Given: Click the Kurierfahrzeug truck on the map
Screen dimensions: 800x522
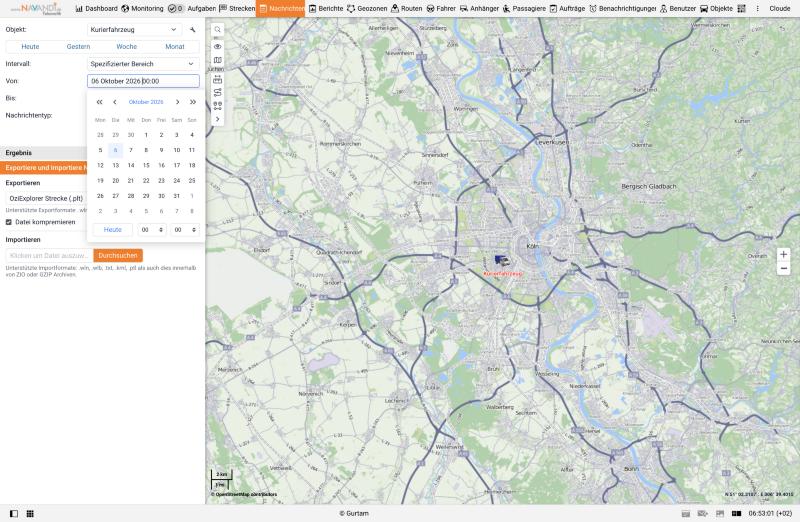Looking at the screenshot, I should tap(502, 261).
